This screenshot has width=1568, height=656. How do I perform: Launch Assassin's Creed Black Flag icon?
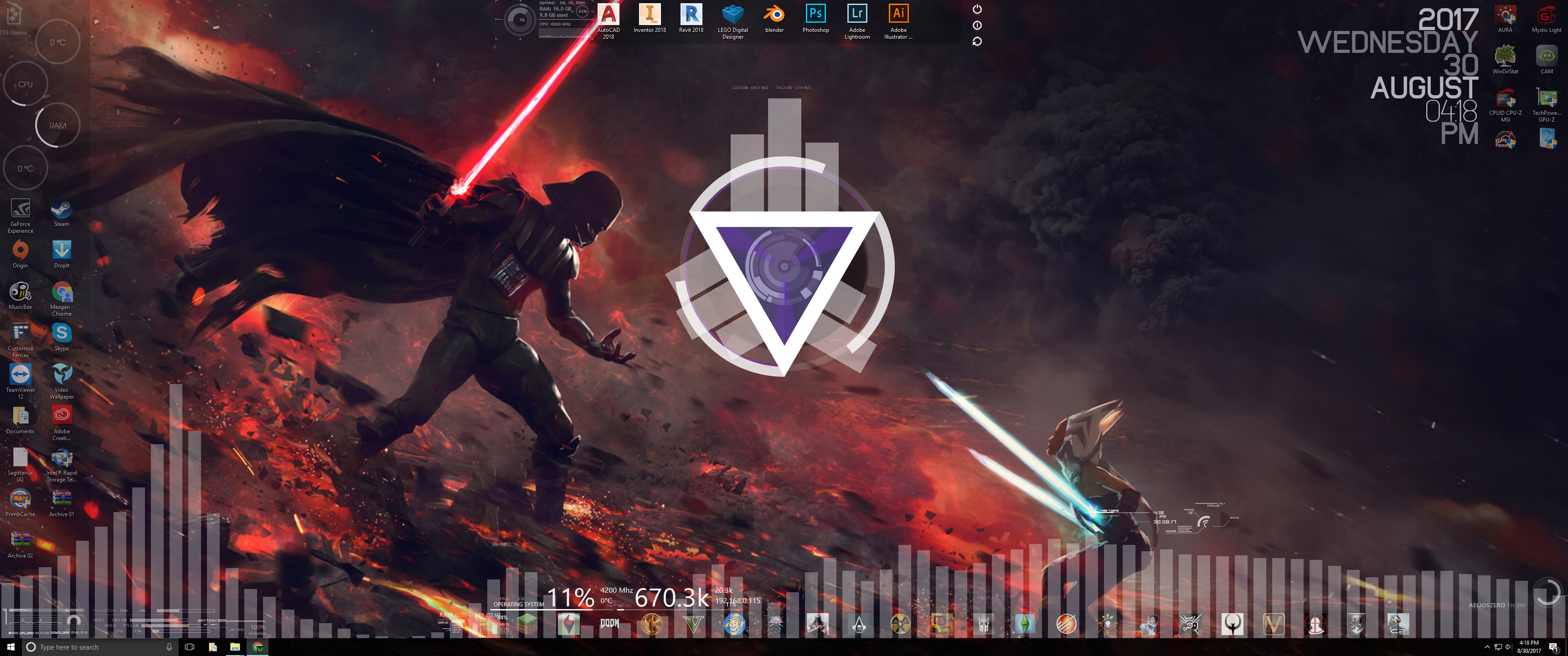pos(860,625)
